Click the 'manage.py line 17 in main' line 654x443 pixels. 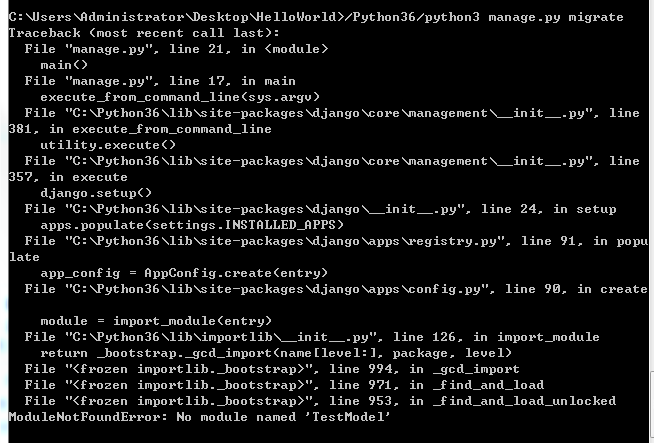pos(160,81)
